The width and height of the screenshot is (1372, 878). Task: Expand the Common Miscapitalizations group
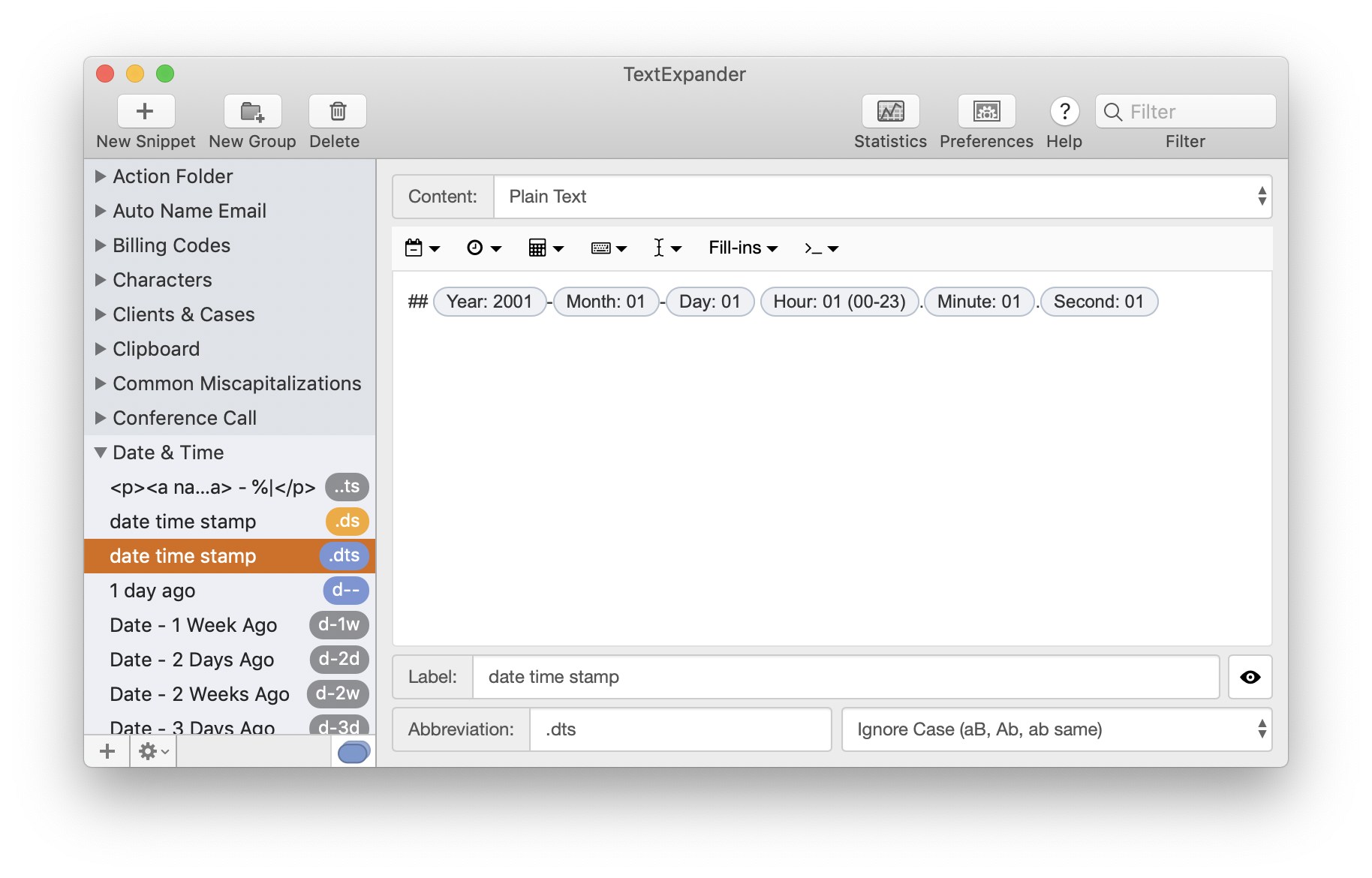101,383
